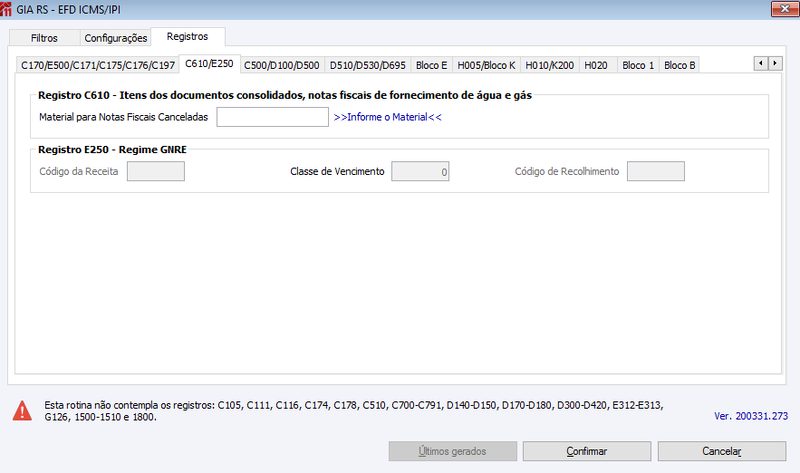Select the C610/E250 sub-tab
This screenshot has width=800, height=473.
(x=209, y=64)
